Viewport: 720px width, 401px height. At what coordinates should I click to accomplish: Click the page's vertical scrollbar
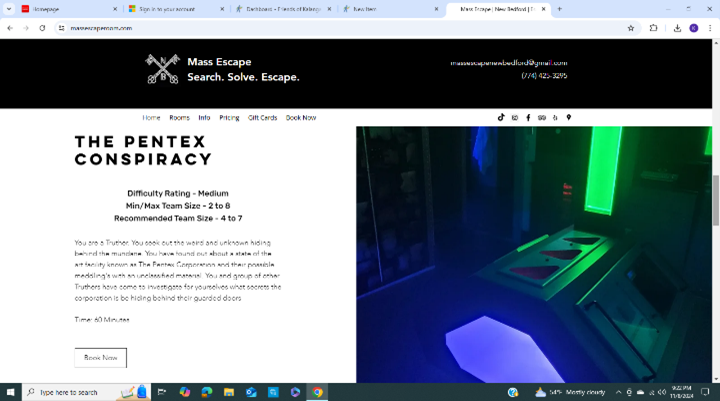click(x=714, y=200)
